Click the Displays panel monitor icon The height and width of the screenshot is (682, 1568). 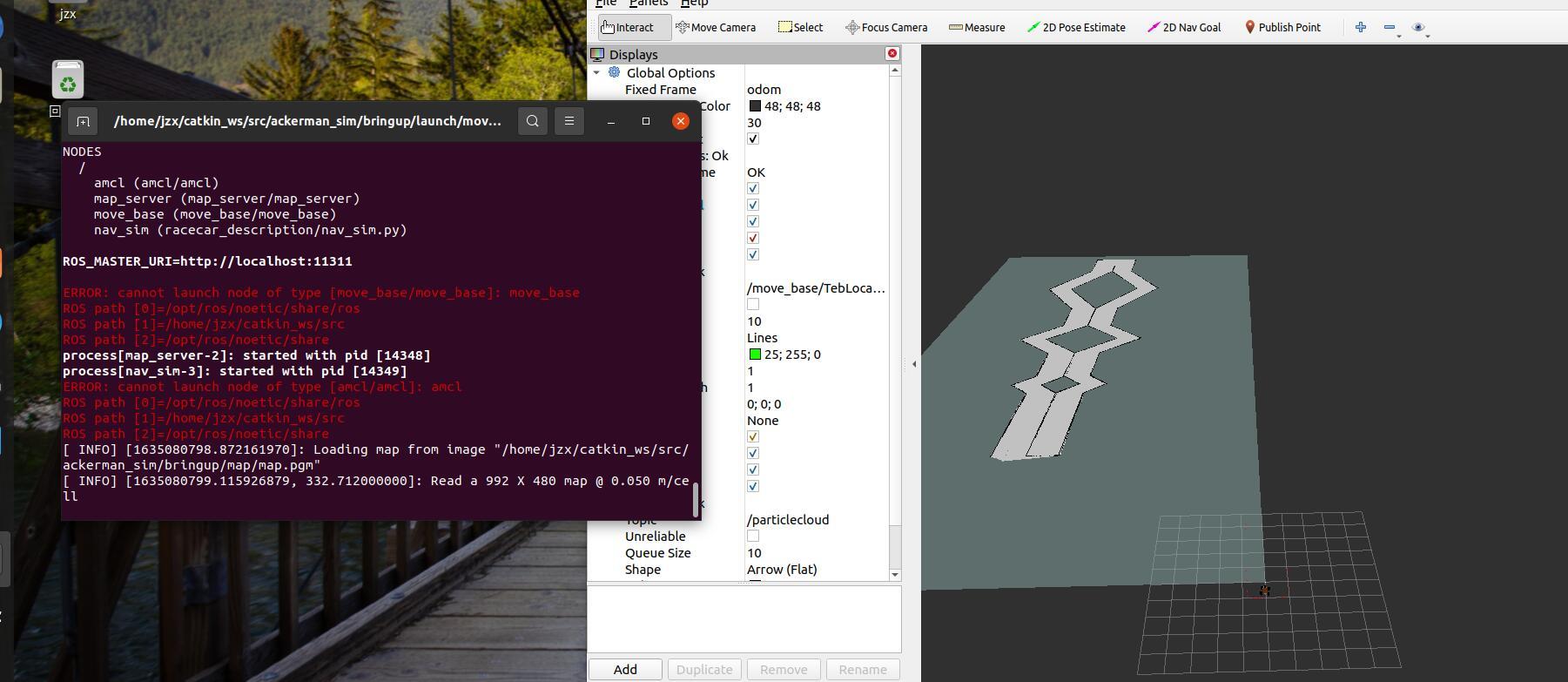point(597,54)
